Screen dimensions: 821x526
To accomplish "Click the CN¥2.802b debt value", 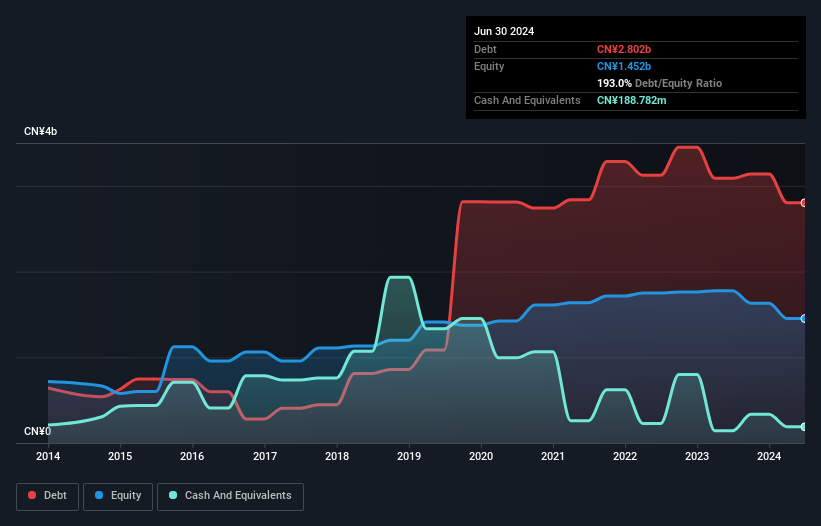I will click(x=624, y=49).
